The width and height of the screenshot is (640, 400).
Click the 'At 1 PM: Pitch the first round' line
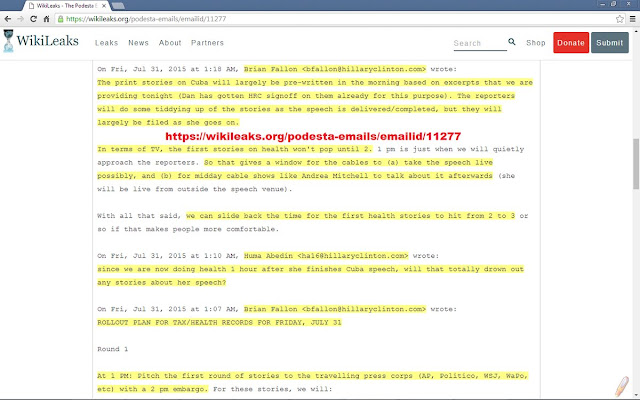(313, 376)
